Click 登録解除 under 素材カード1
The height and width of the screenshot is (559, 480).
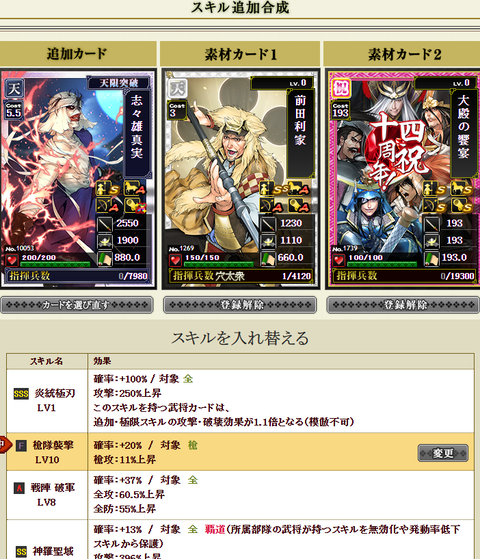[240, 305]
